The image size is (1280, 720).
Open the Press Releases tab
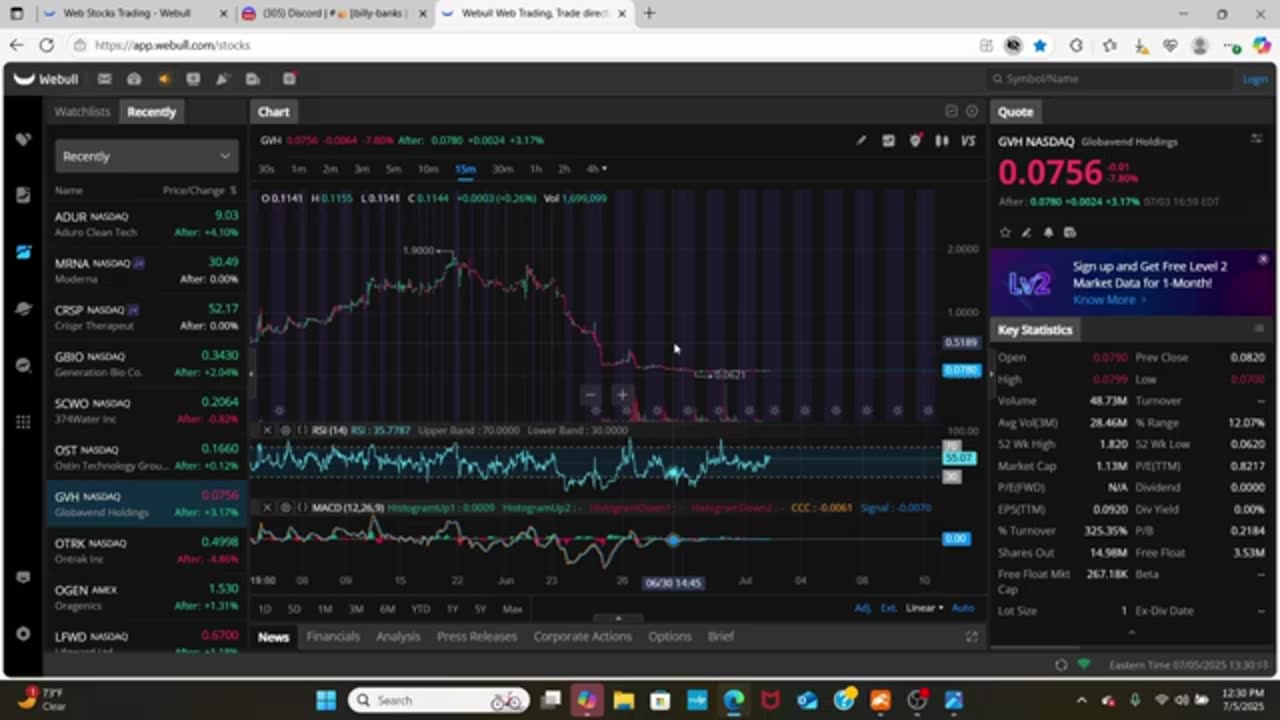[477, 636]
